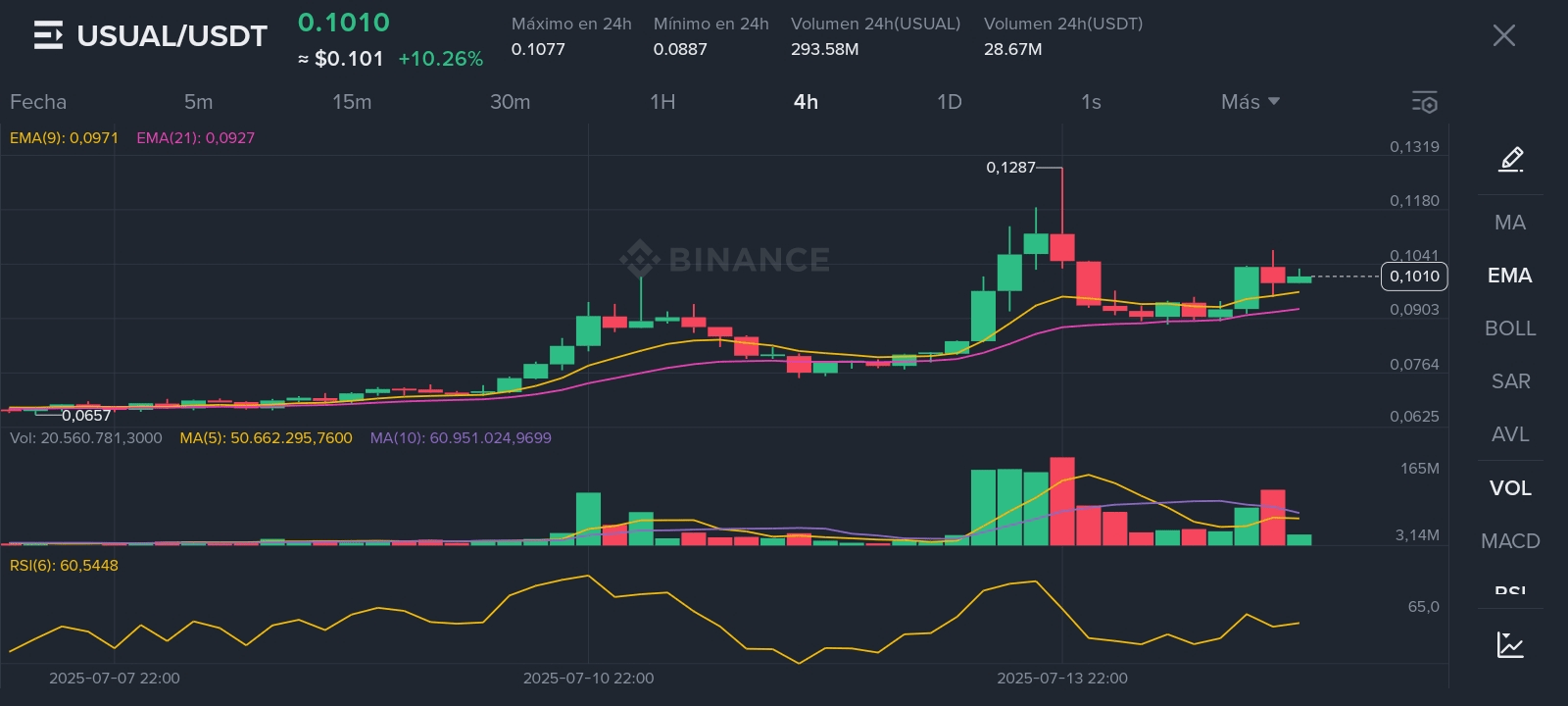Switch to the 30m timeframe
1568x706 pixels.
pyautogui.click(x=510, y=102)
